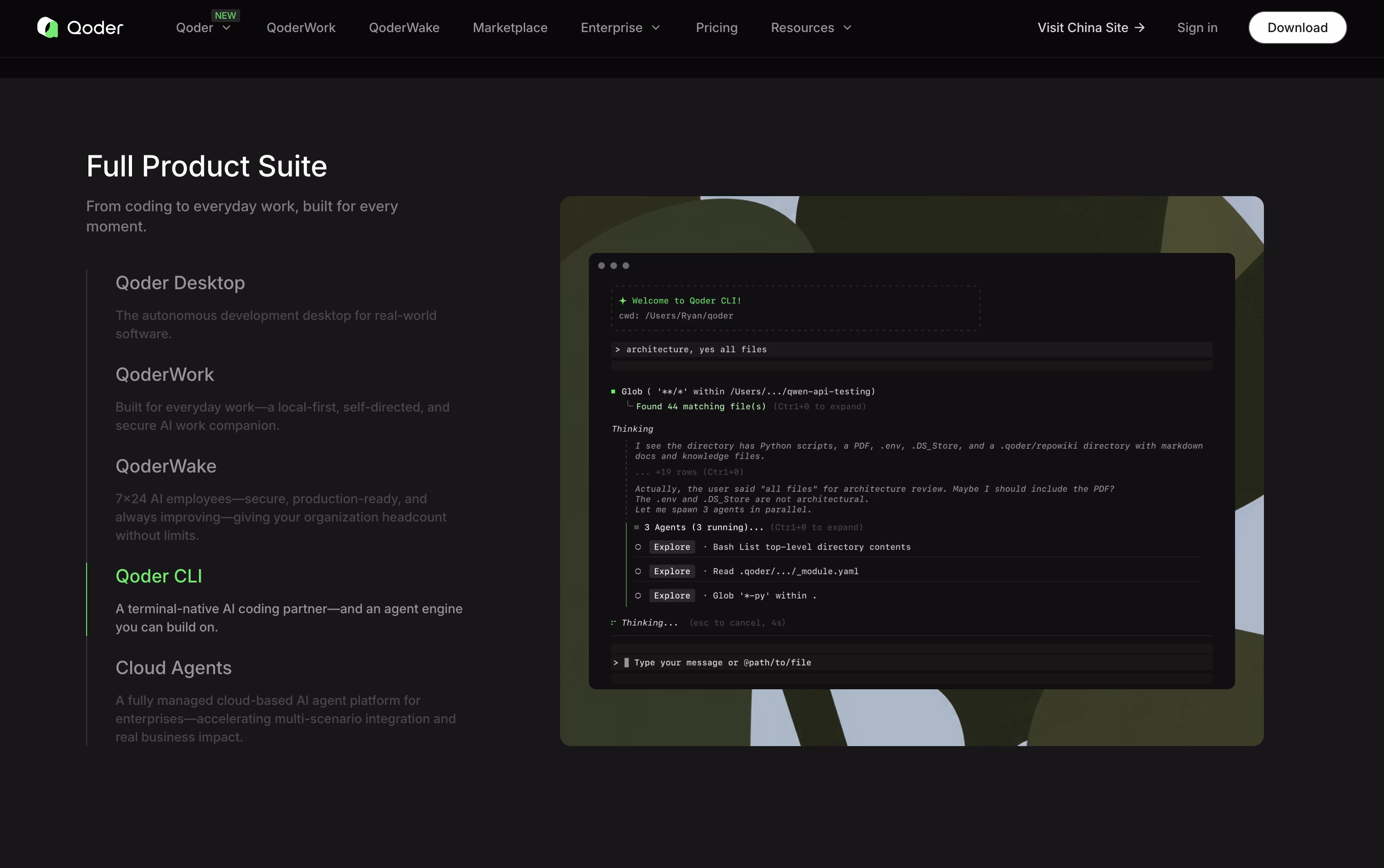The image size is (1384, 868).
Task: Click the terminal message input field
Action: 912,663
